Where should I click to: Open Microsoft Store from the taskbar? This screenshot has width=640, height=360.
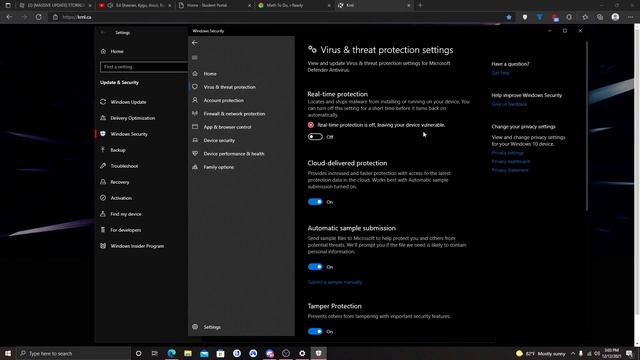point(220,353)
